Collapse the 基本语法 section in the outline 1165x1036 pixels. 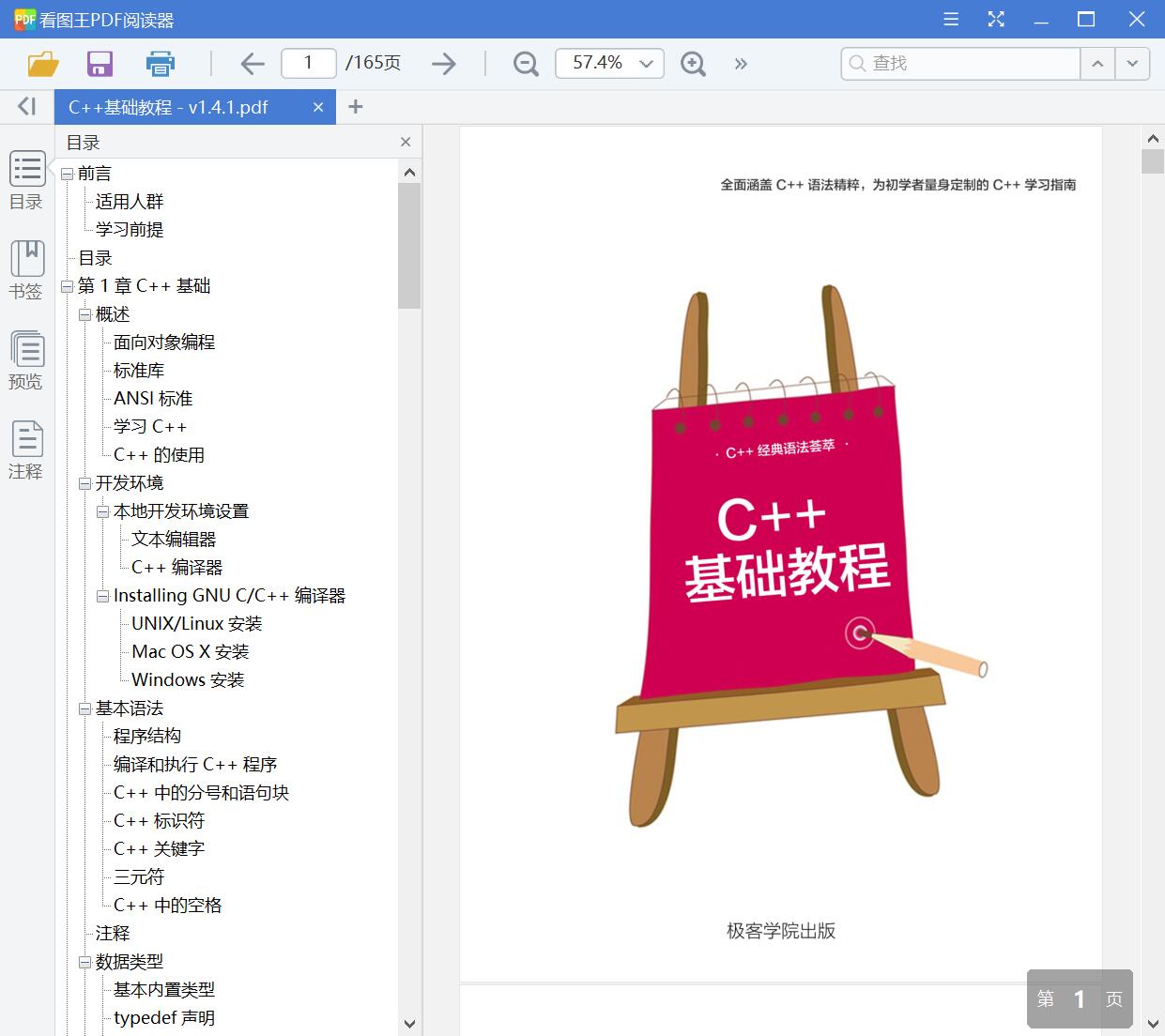click(x=85, y=708)
